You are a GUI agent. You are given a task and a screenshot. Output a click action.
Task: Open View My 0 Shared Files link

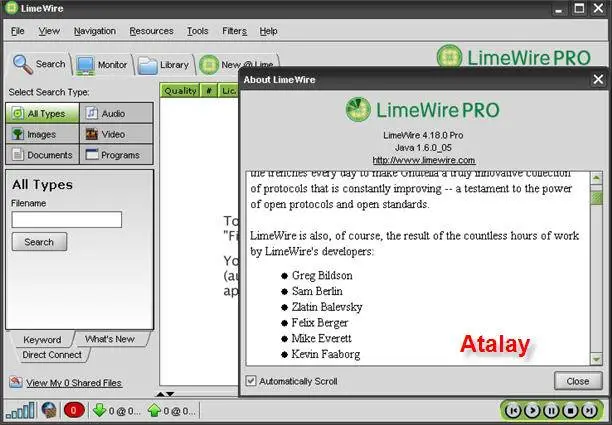74,383
